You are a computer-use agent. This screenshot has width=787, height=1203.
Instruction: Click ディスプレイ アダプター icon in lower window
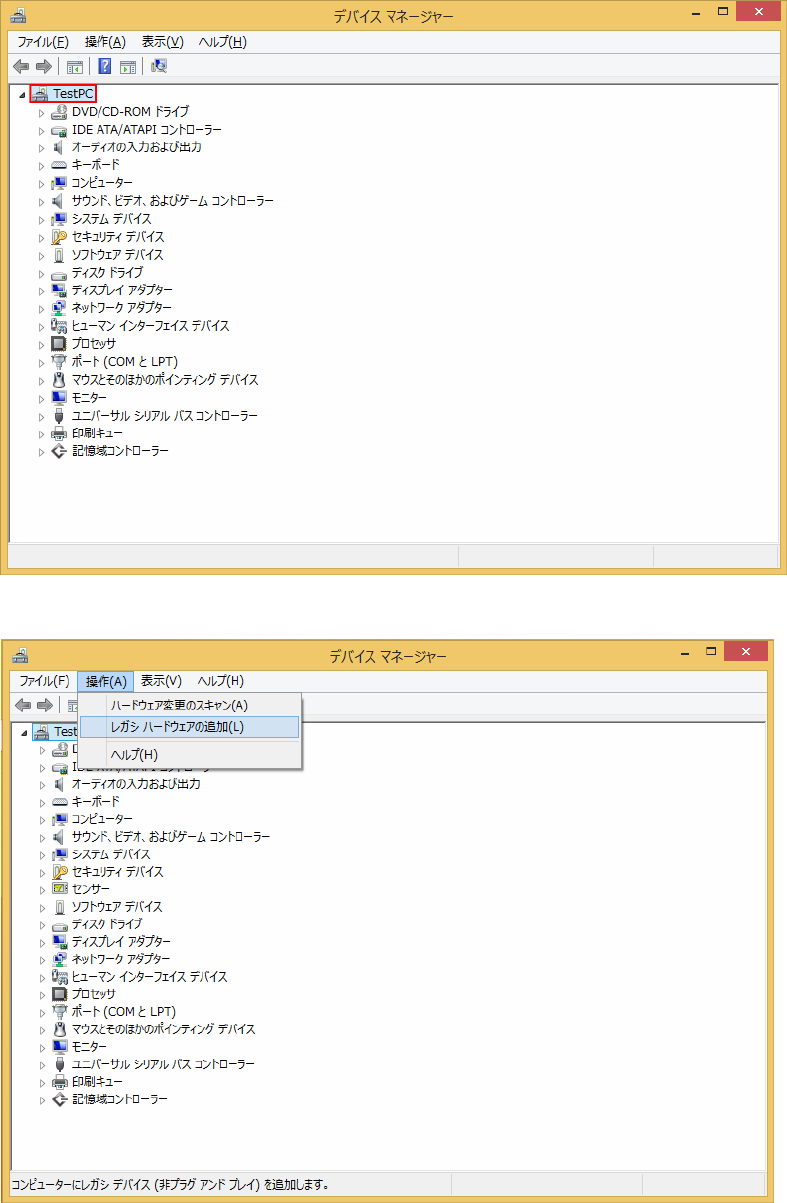[x=59, y=942]
